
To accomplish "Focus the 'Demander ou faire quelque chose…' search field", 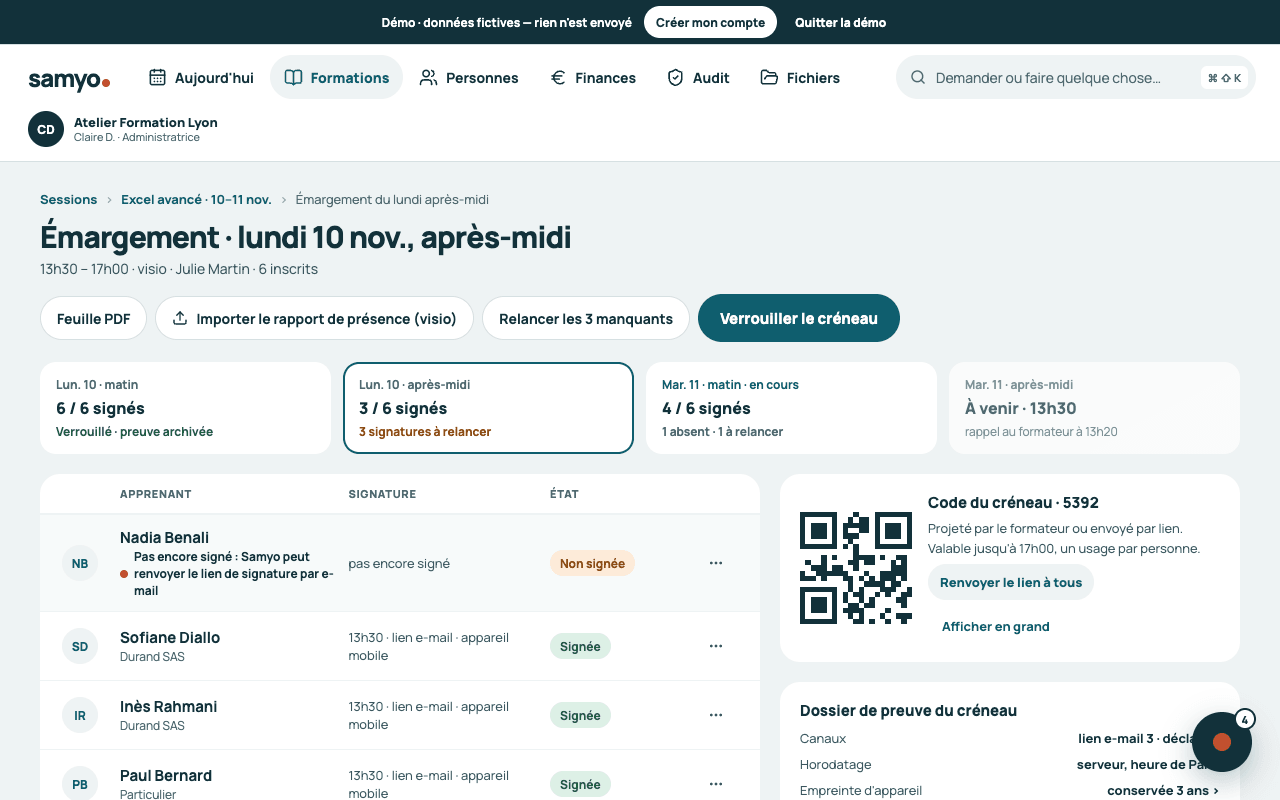I will [1075, 77].
